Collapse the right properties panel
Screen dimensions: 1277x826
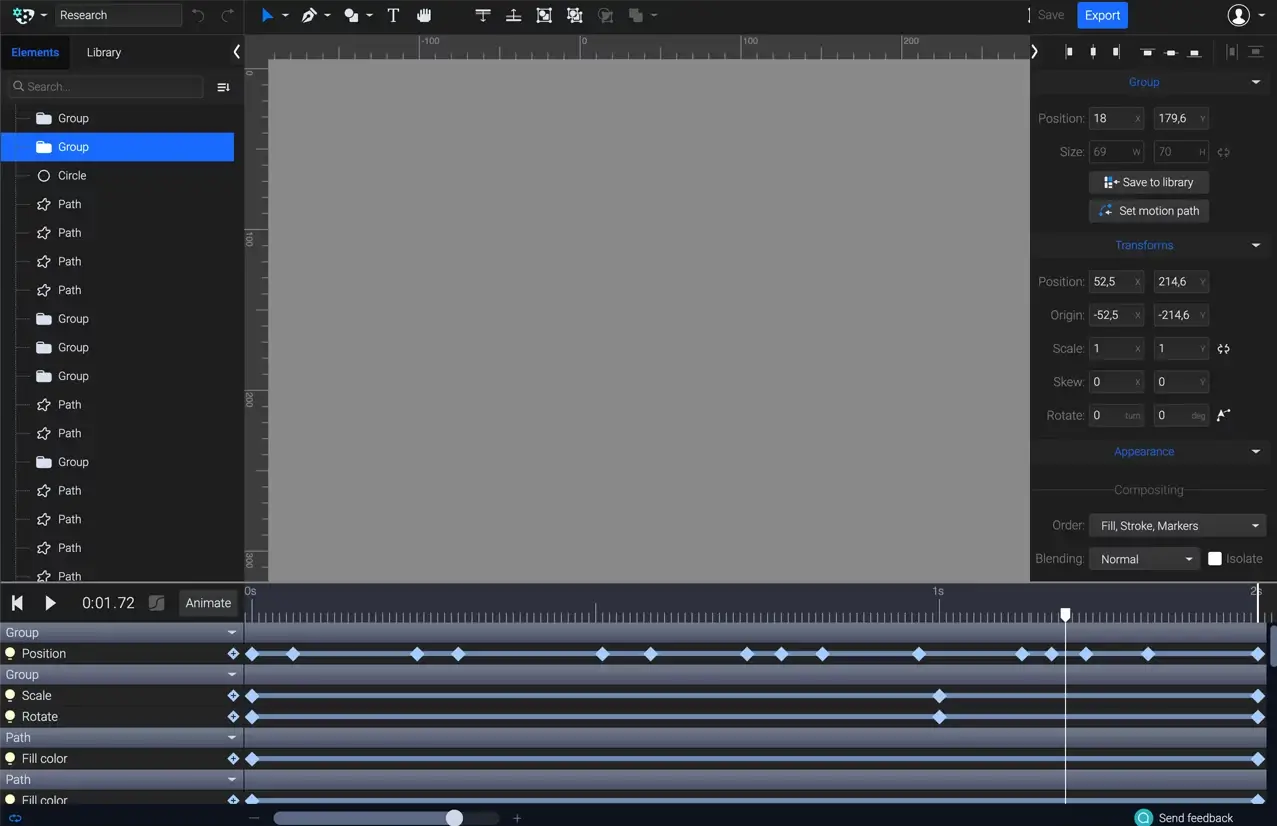pos(1035,52)
